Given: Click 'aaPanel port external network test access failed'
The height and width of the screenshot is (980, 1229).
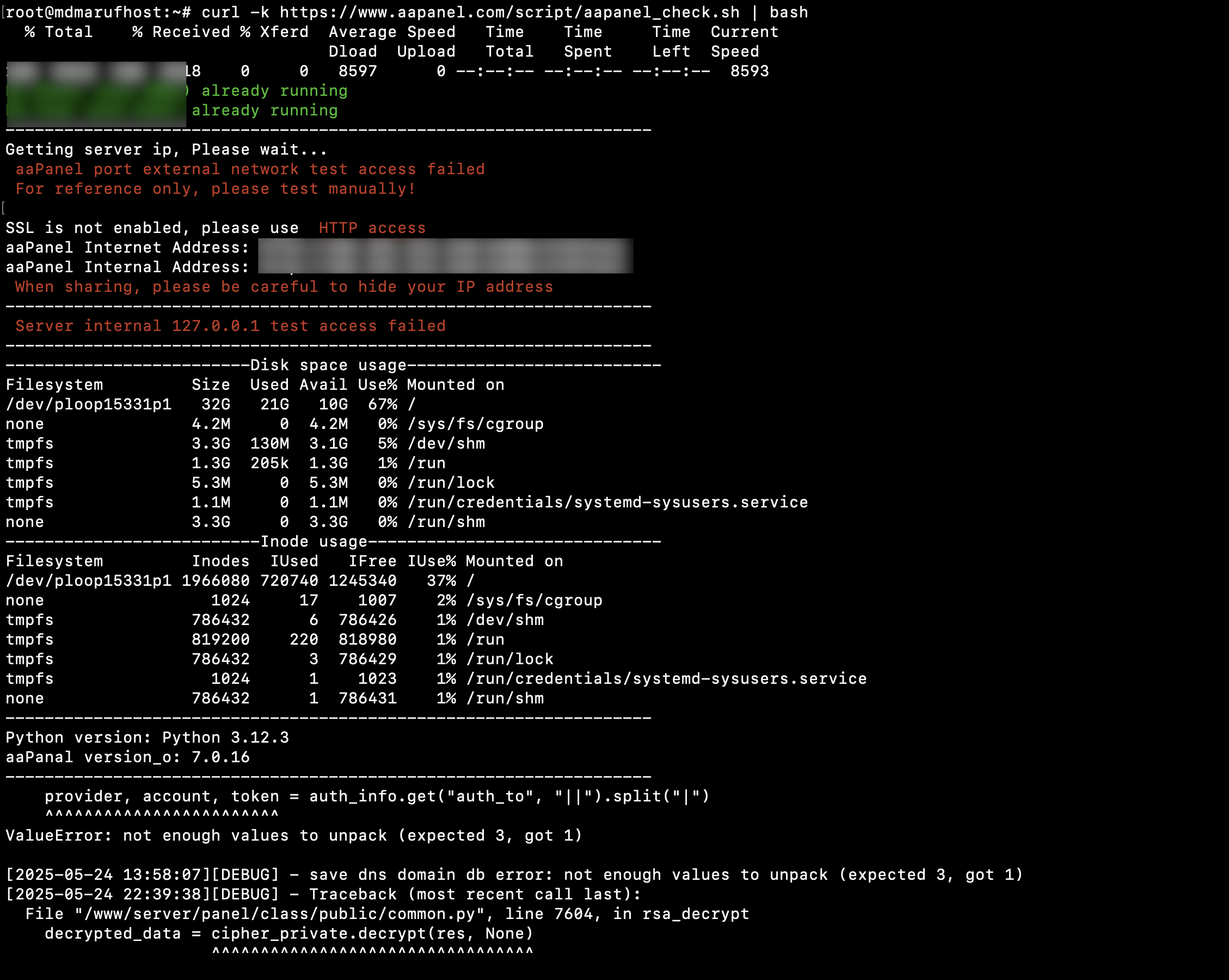Looking at the screenshot, I should [250, 169].
